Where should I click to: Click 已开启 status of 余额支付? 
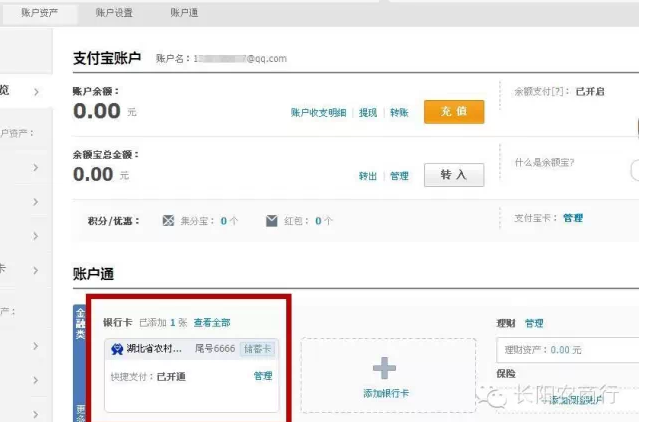point(590,92)
